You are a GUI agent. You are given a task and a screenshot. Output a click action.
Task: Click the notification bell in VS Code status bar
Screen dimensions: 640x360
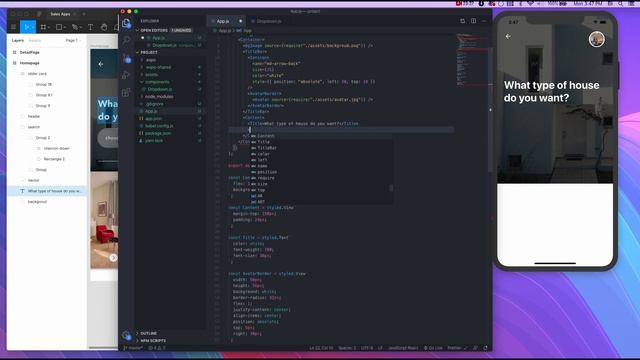[485, 348]
